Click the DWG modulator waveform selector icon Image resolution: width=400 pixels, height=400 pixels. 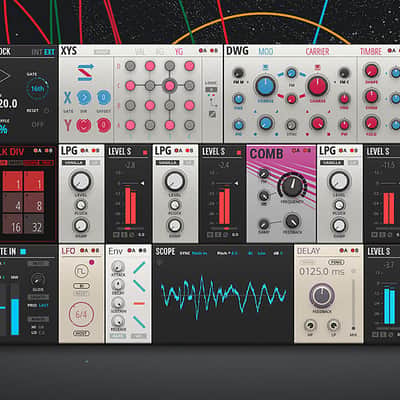(265, 68)
